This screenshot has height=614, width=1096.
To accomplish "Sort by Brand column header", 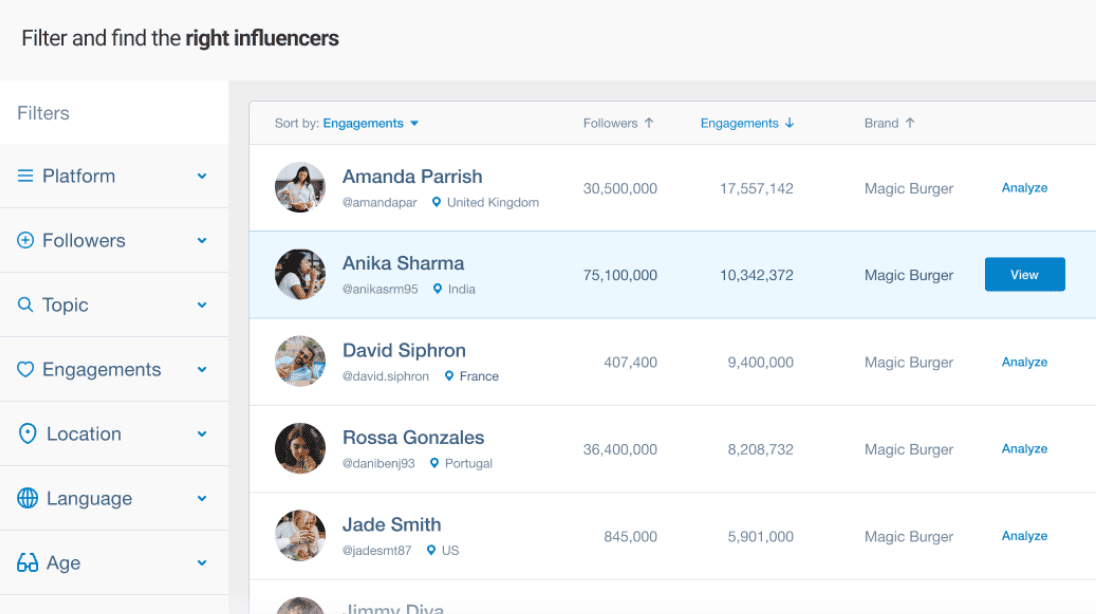I will pos(889,123).
